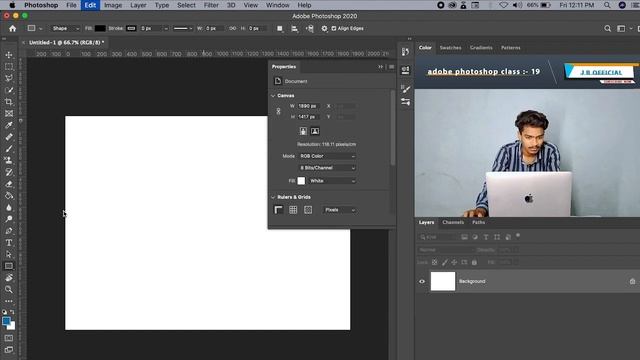Select the Blur tool
The width and height of the screenshot is (640, 360).
(9, 208)
